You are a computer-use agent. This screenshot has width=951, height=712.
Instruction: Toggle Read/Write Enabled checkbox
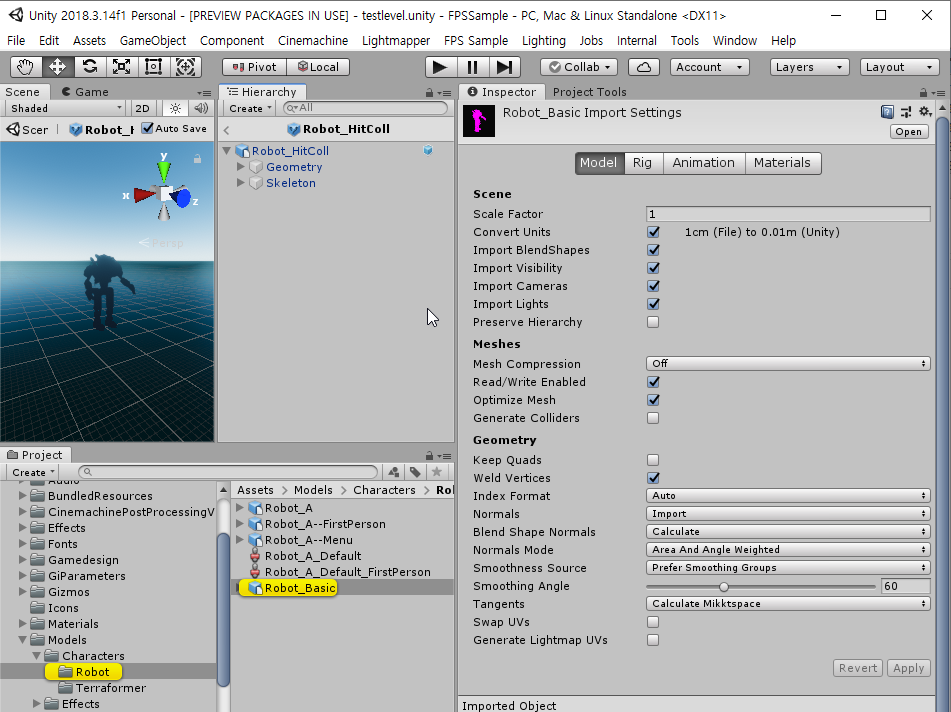click(653, 382)
